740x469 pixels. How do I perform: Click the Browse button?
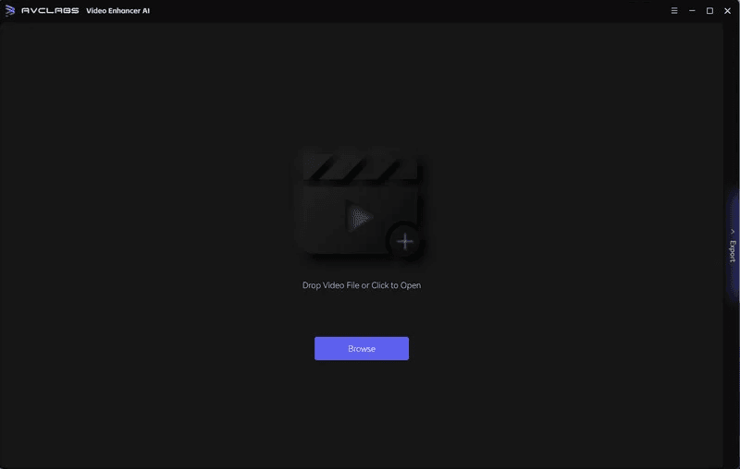(362, 349)
